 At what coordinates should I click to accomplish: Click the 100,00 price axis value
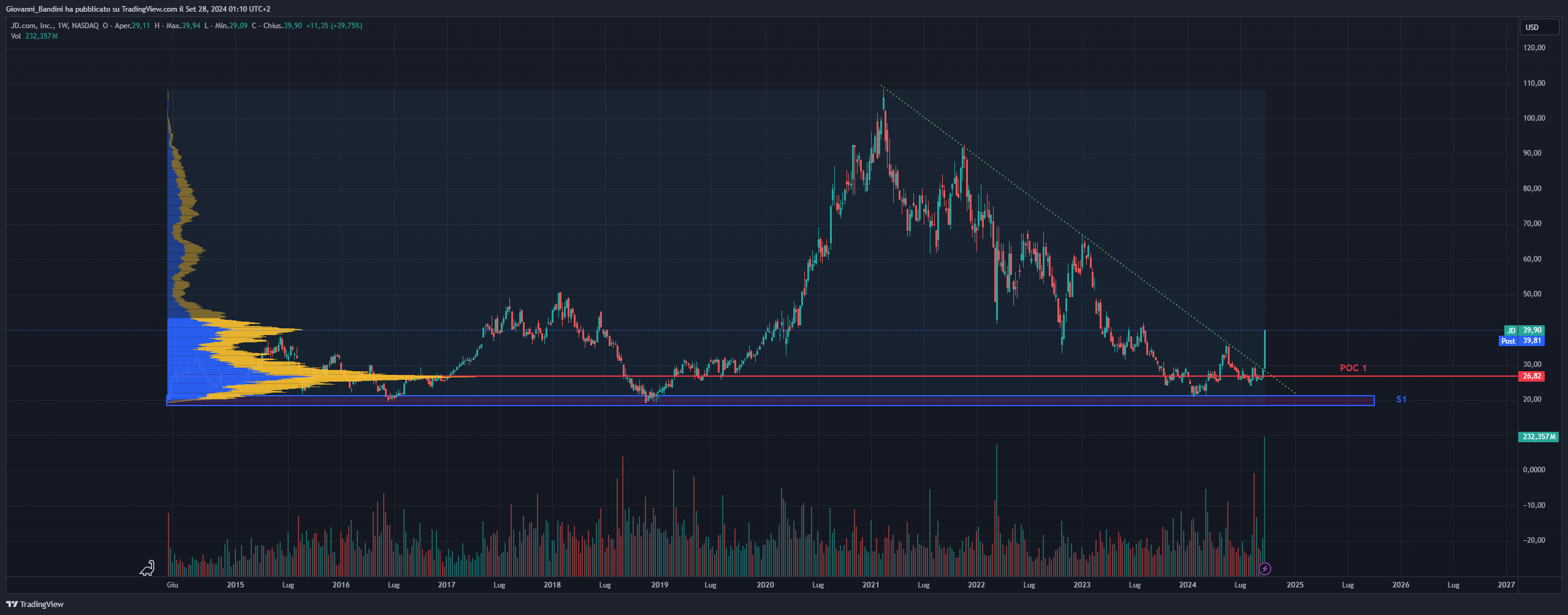1534,118
